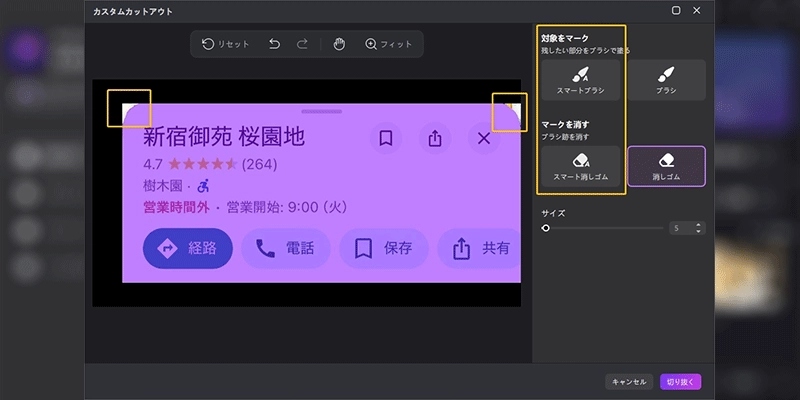
Task: Click the 対象をマーク heading
Action: (x=565, y=38)
